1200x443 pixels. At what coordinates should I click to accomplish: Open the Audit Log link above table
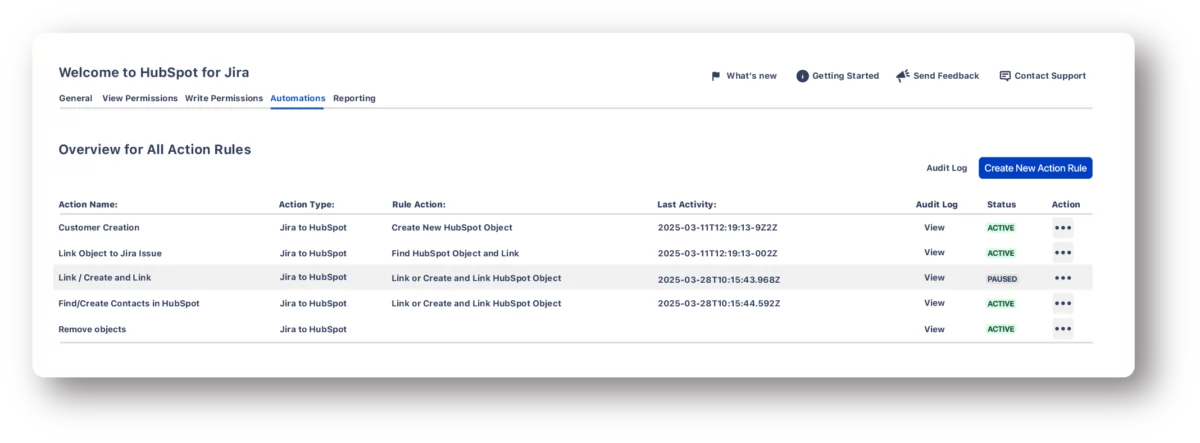click(946, 168)
